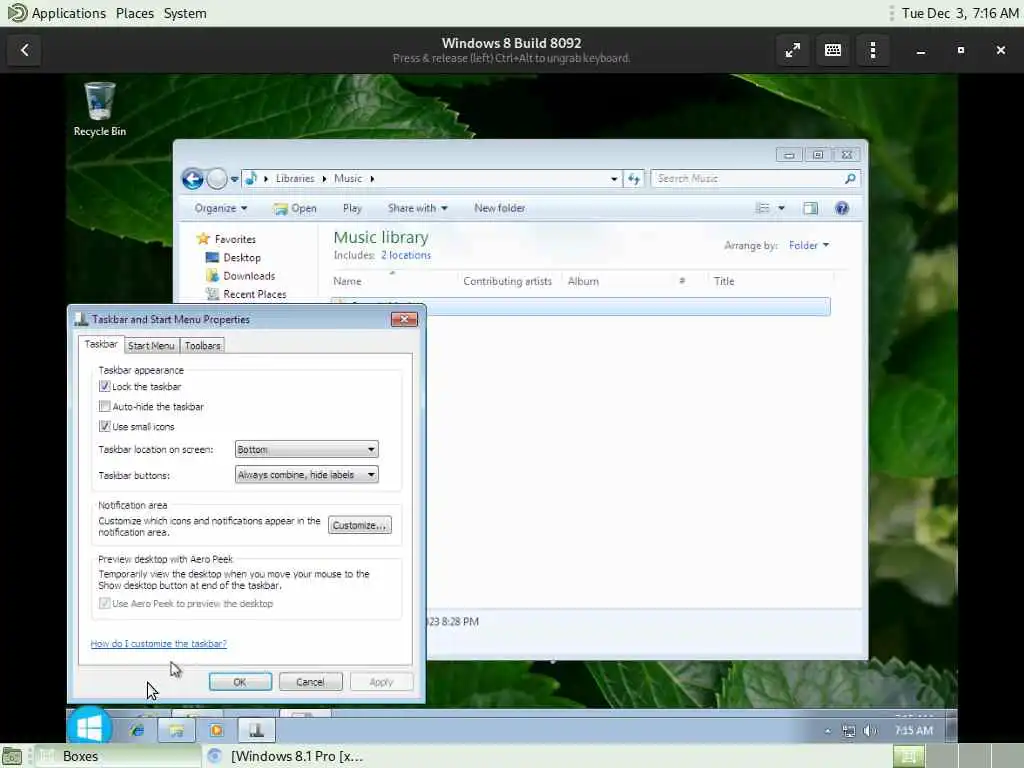Sort by Contributing artists column header
This screenshot has width=1024, height=768.
point(507,281)
